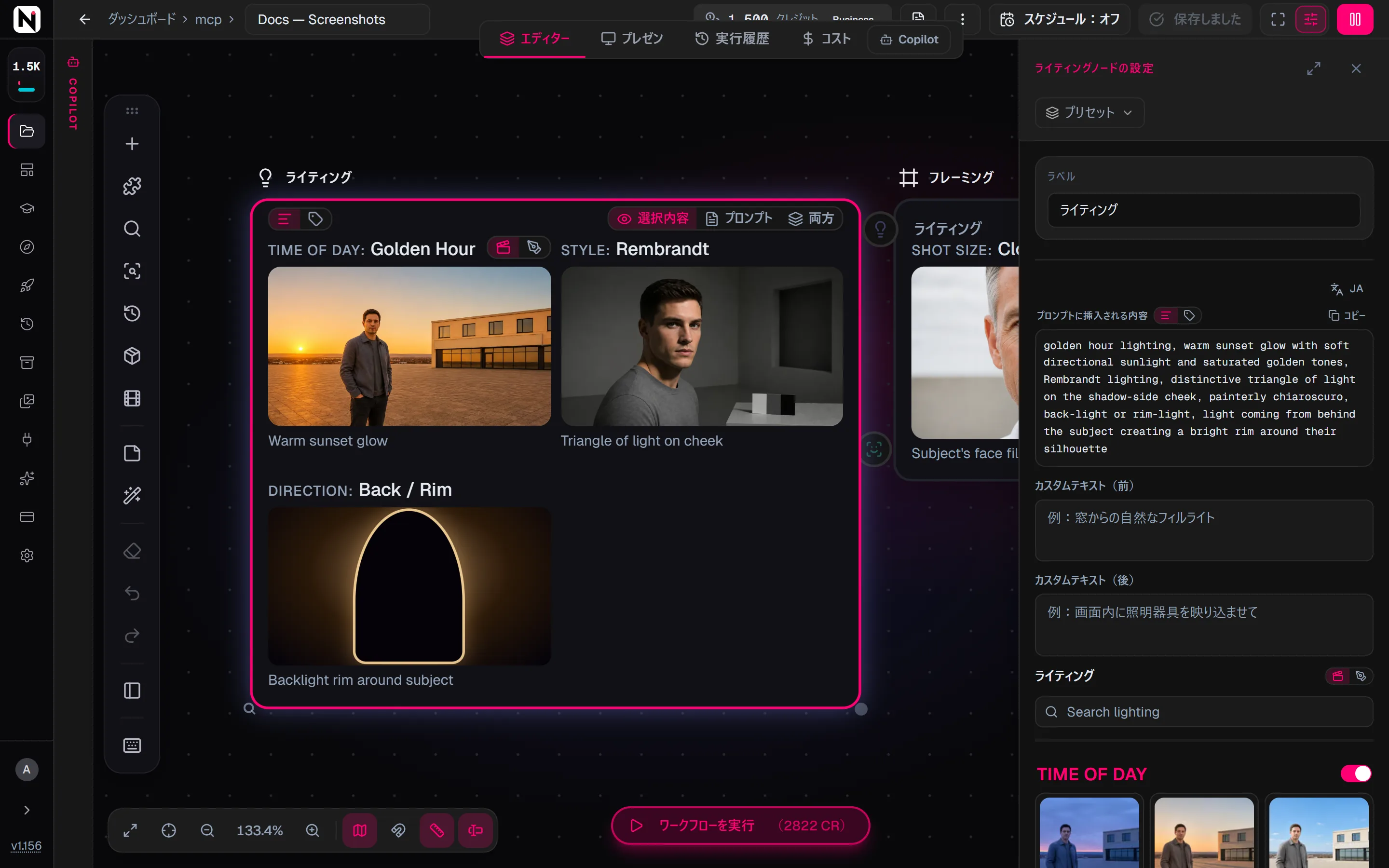Click the Golden Hour sunset thumbnail
Image resolution: width=1389 pixels, height=868 pixels.
click(409, 346)
